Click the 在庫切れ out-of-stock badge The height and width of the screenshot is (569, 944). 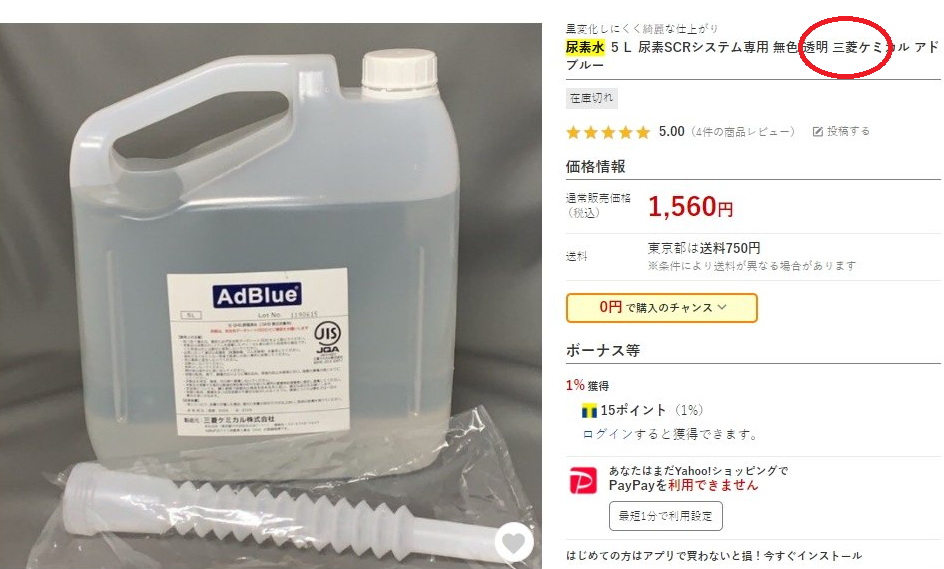point(591,98)
